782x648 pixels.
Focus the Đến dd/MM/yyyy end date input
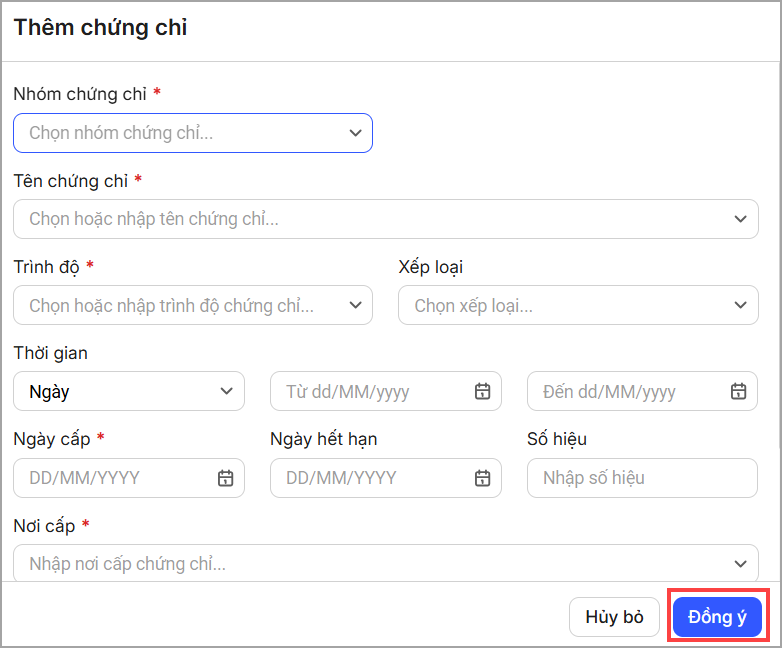(x=624, y=392)
